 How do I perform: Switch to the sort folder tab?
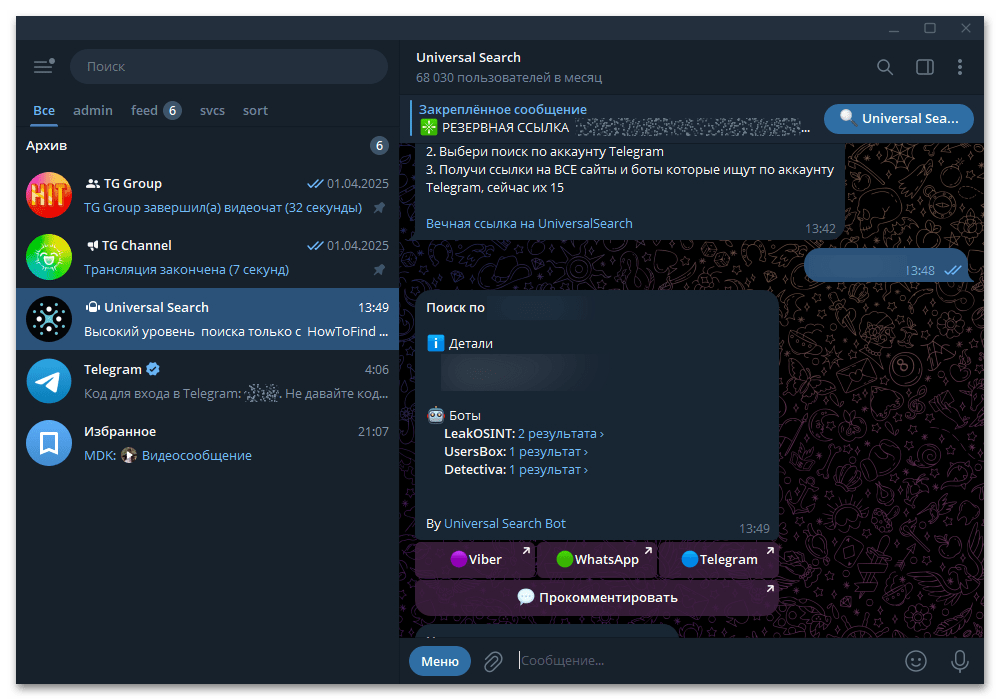coord(255,110)
